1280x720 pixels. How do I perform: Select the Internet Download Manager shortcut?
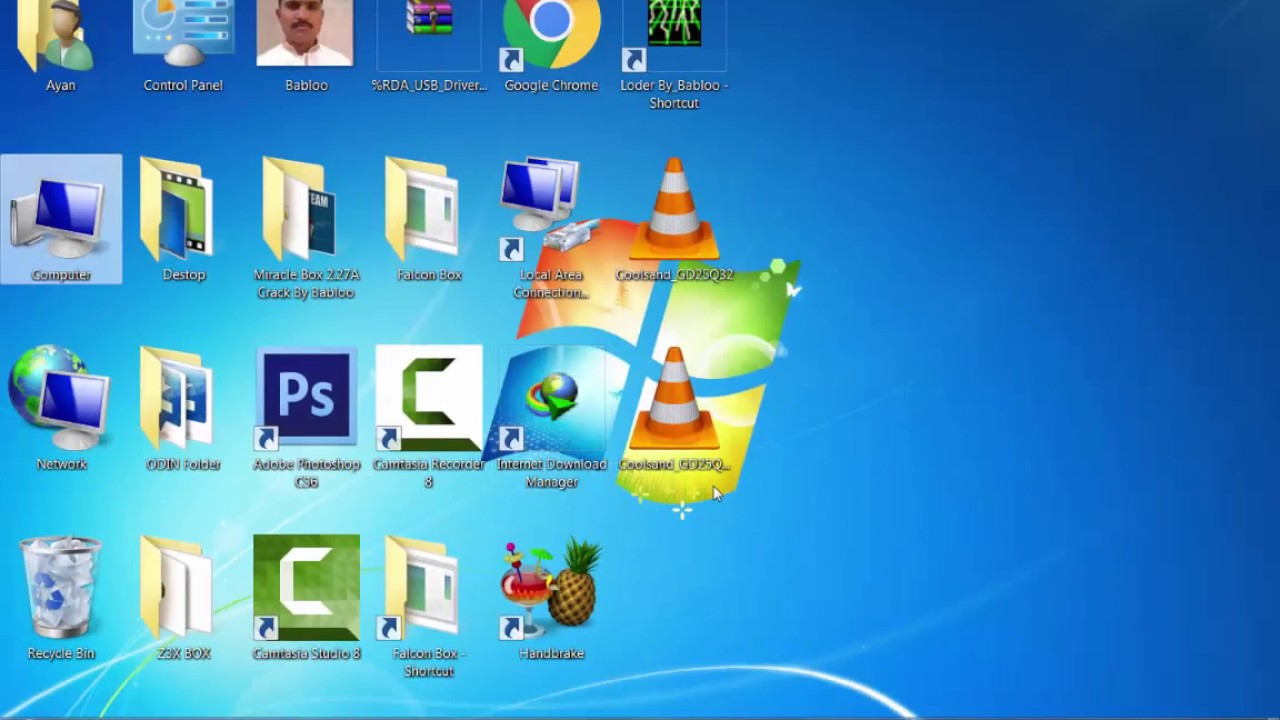[551, 398]
